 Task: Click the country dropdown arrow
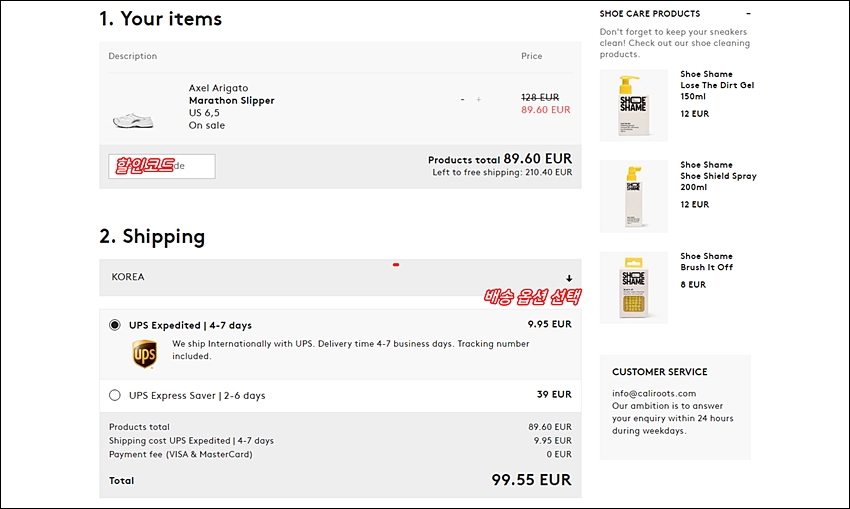pos(569,278)
